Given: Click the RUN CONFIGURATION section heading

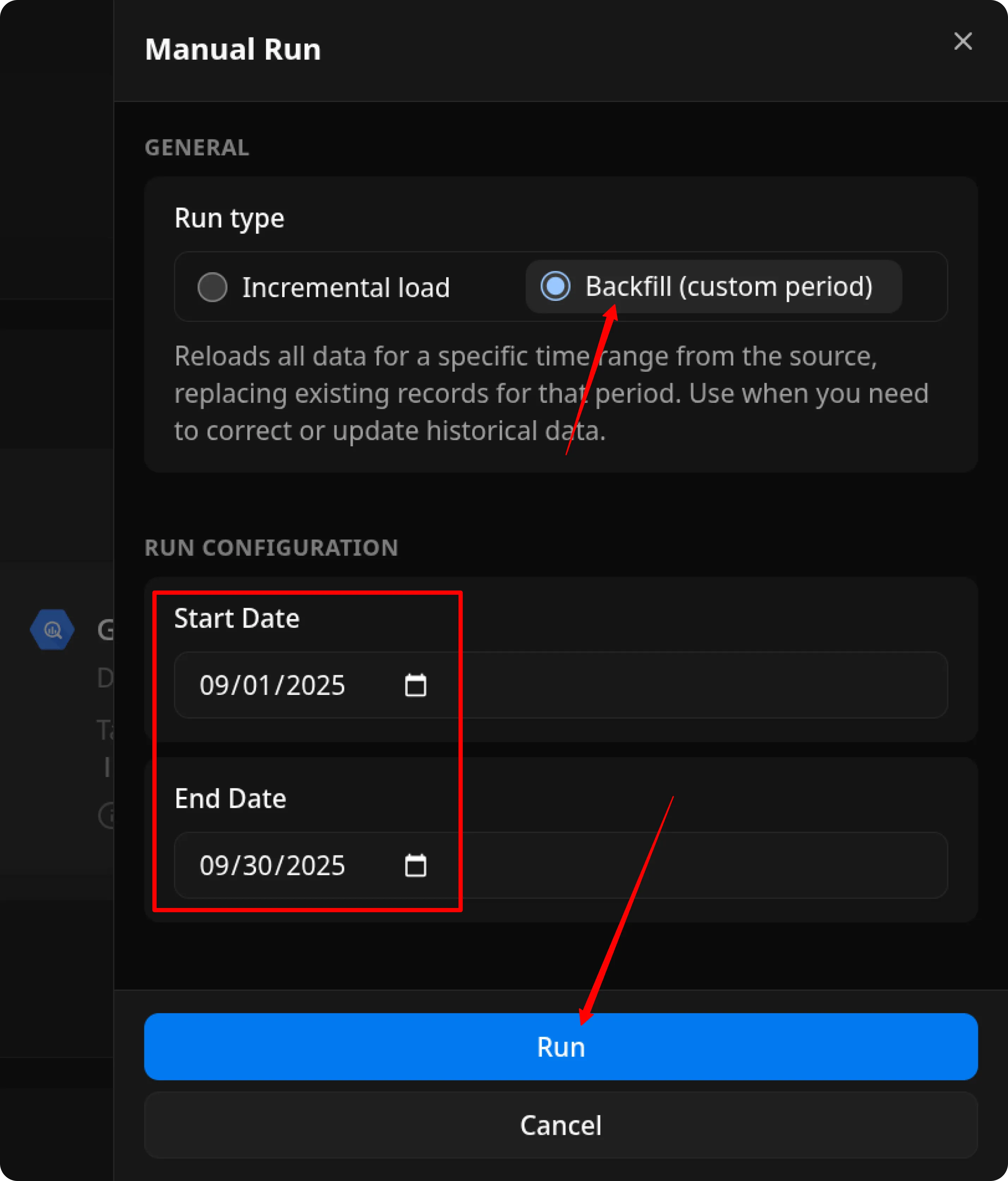Looking at the screenshot, I should point(271,548).
